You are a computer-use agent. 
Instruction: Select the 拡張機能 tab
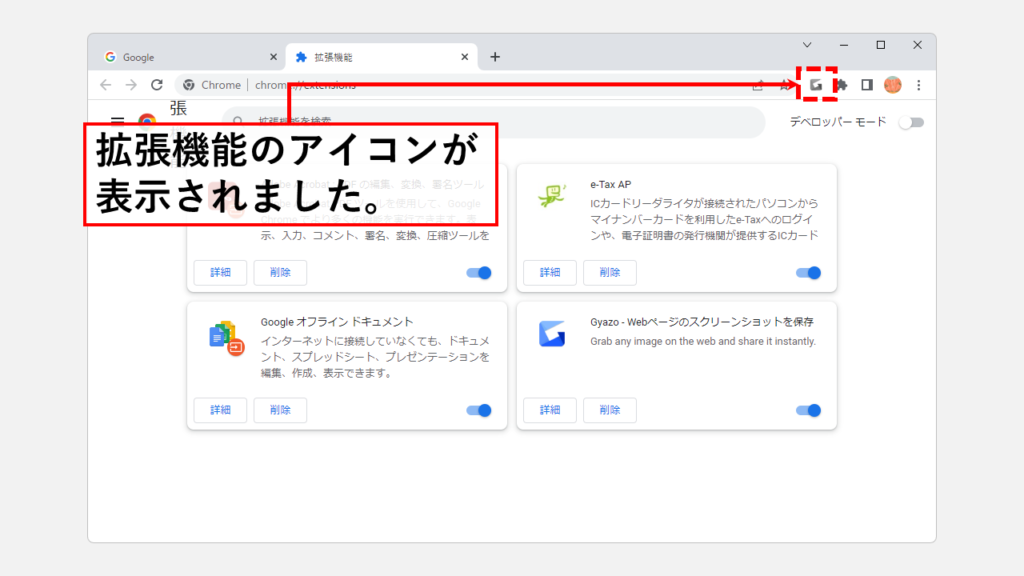pyautogui.click(x=375, y=57)
